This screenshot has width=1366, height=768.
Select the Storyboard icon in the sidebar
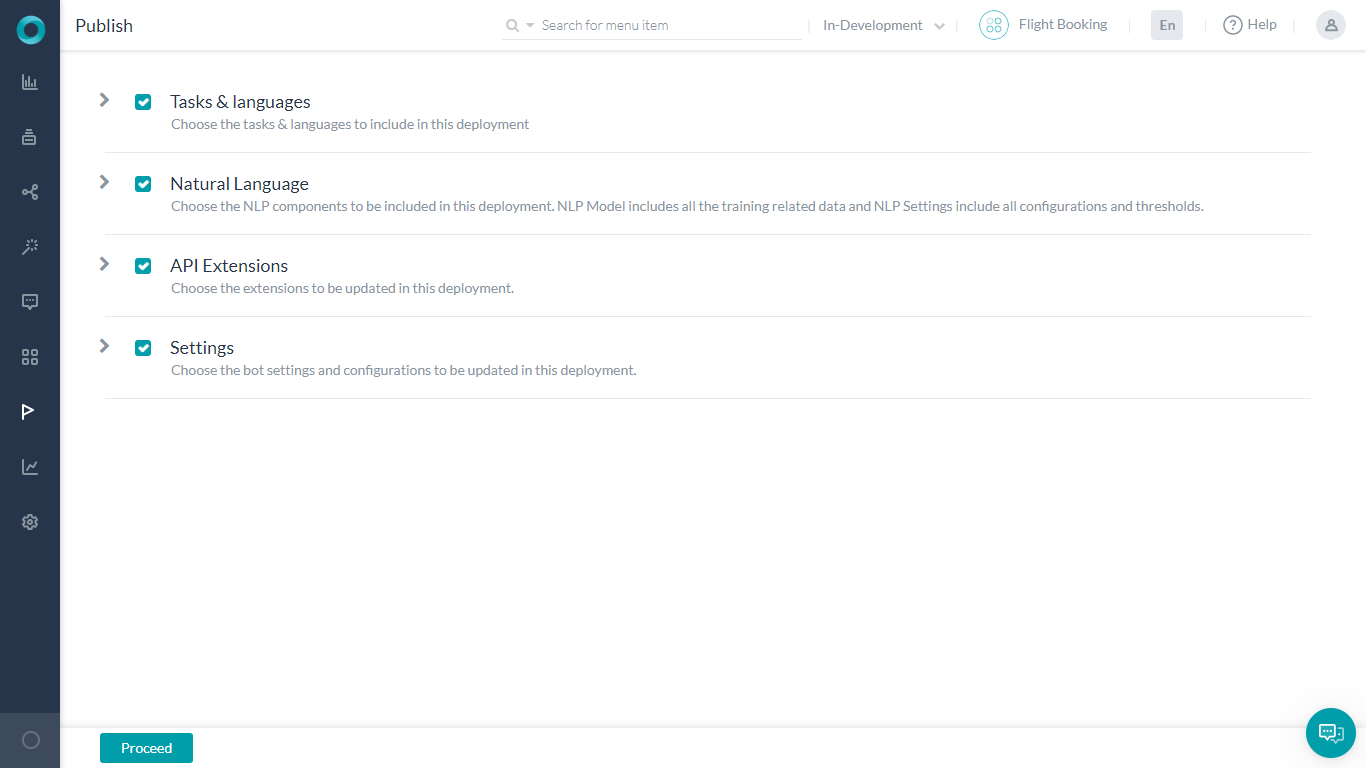click(30, 137)
